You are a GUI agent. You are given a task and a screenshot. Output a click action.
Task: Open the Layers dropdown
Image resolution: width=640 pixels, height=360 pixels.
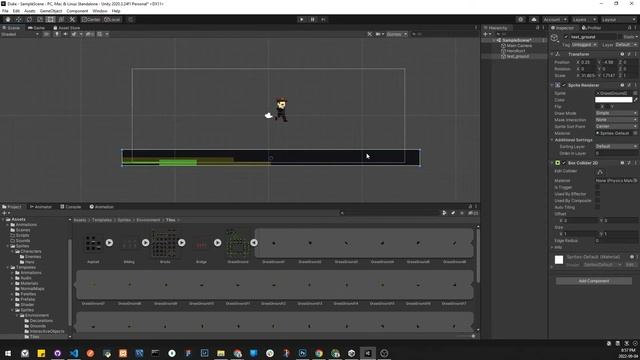tap(583, 20)
